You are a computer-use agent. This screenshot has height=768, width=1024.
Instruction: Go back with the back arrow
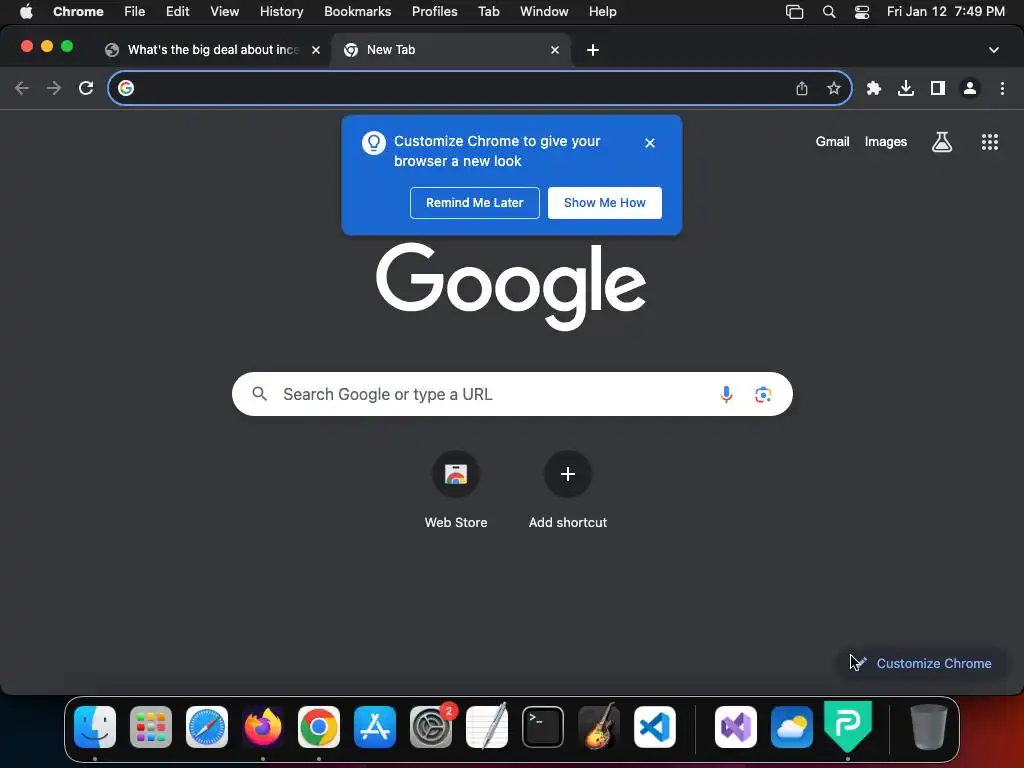pos(22,88)
